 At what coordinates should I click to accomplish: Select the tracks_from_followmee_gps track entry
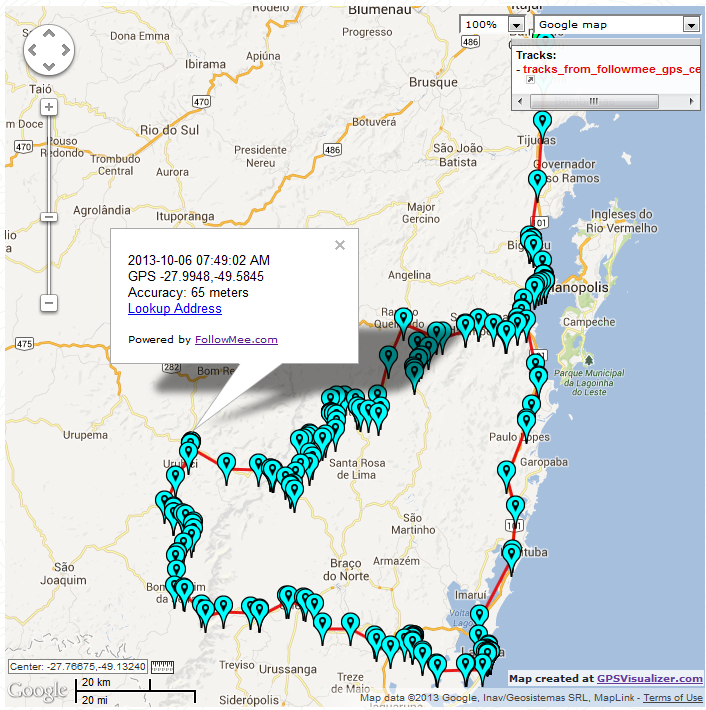tap(611, 69)
